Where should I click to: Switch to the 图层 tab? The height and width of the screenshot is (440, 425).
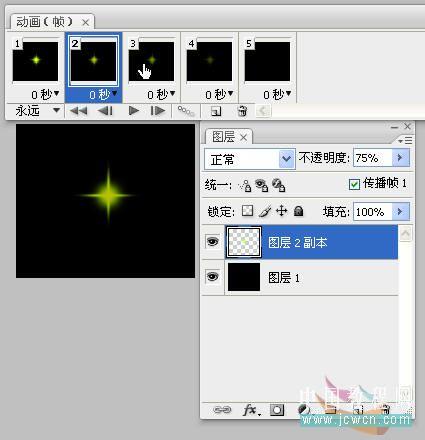pyautogui.click(x=229, y=137)
